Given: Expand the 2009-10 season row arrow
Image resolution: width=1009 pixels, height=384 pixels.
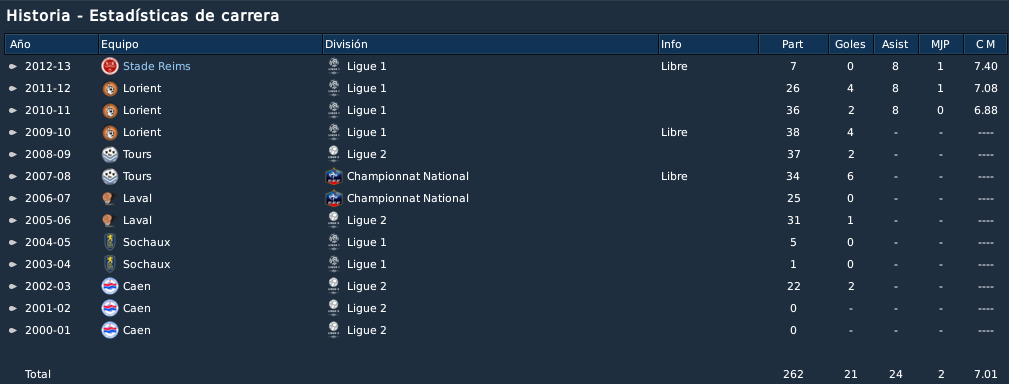Looking at the screenshot, I should [13, 133].
